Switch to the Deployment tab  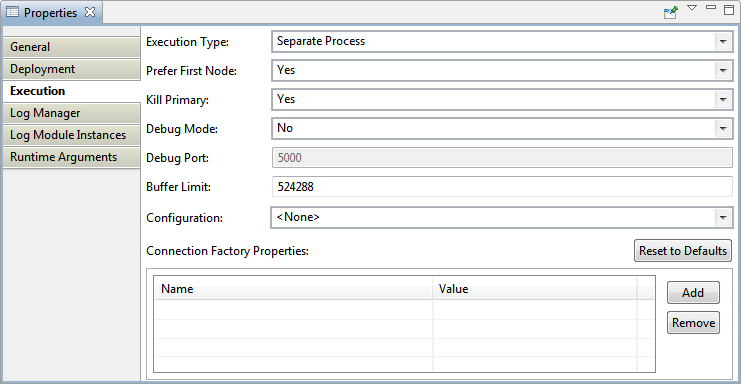(71, 69)
